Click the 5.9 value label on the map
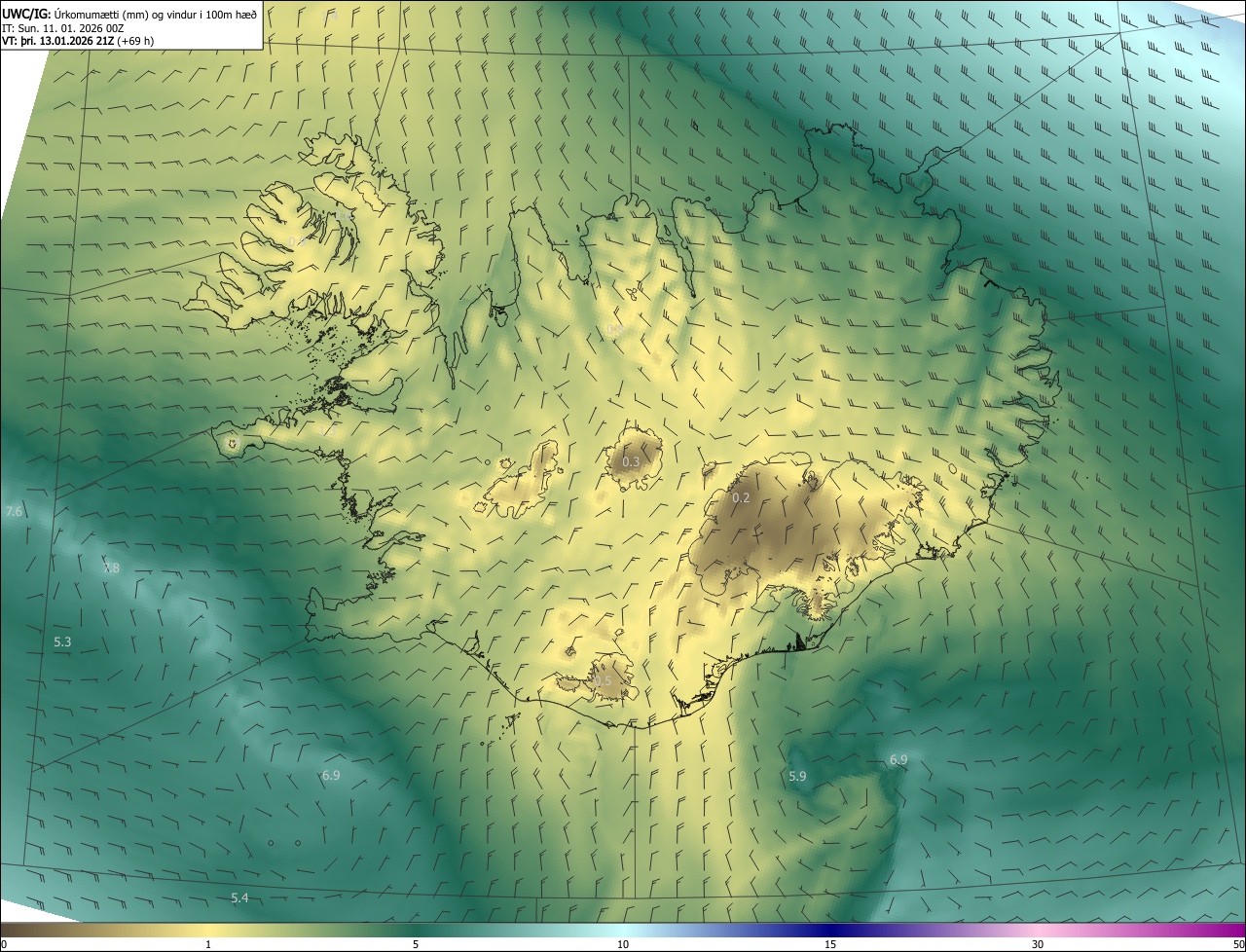Image resolution: width=1246 pixels, height=952 pixels. (x=797, y=776)
